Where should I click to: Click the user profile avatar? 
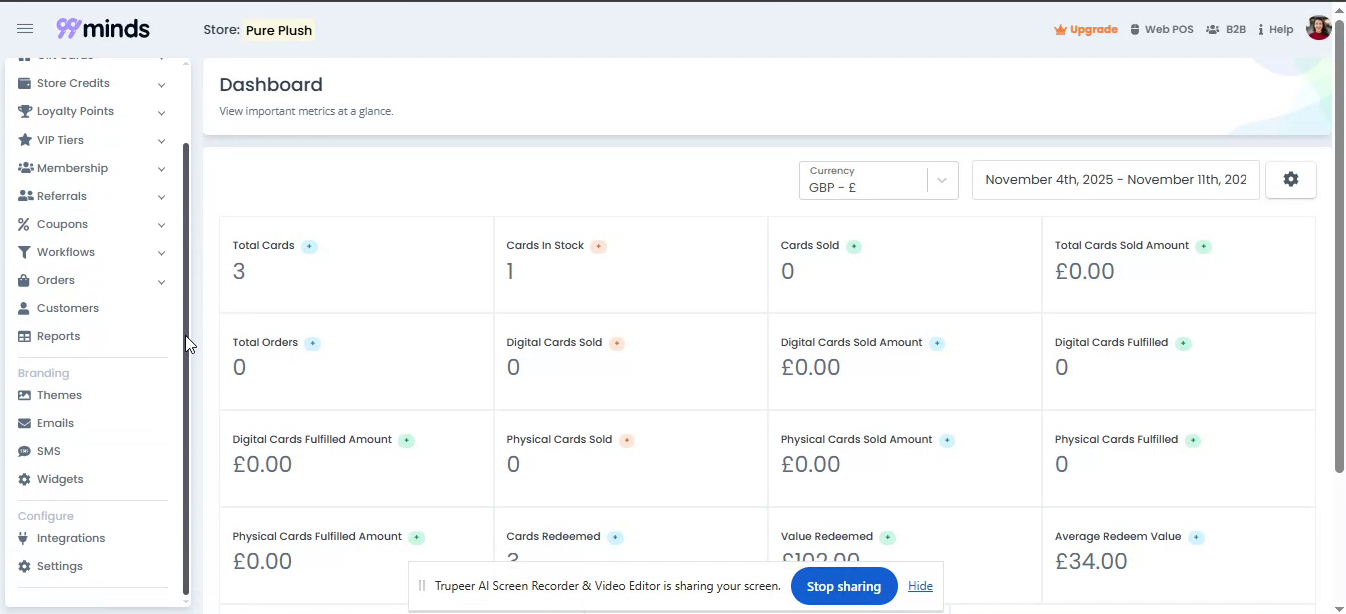click(1318, 29)
